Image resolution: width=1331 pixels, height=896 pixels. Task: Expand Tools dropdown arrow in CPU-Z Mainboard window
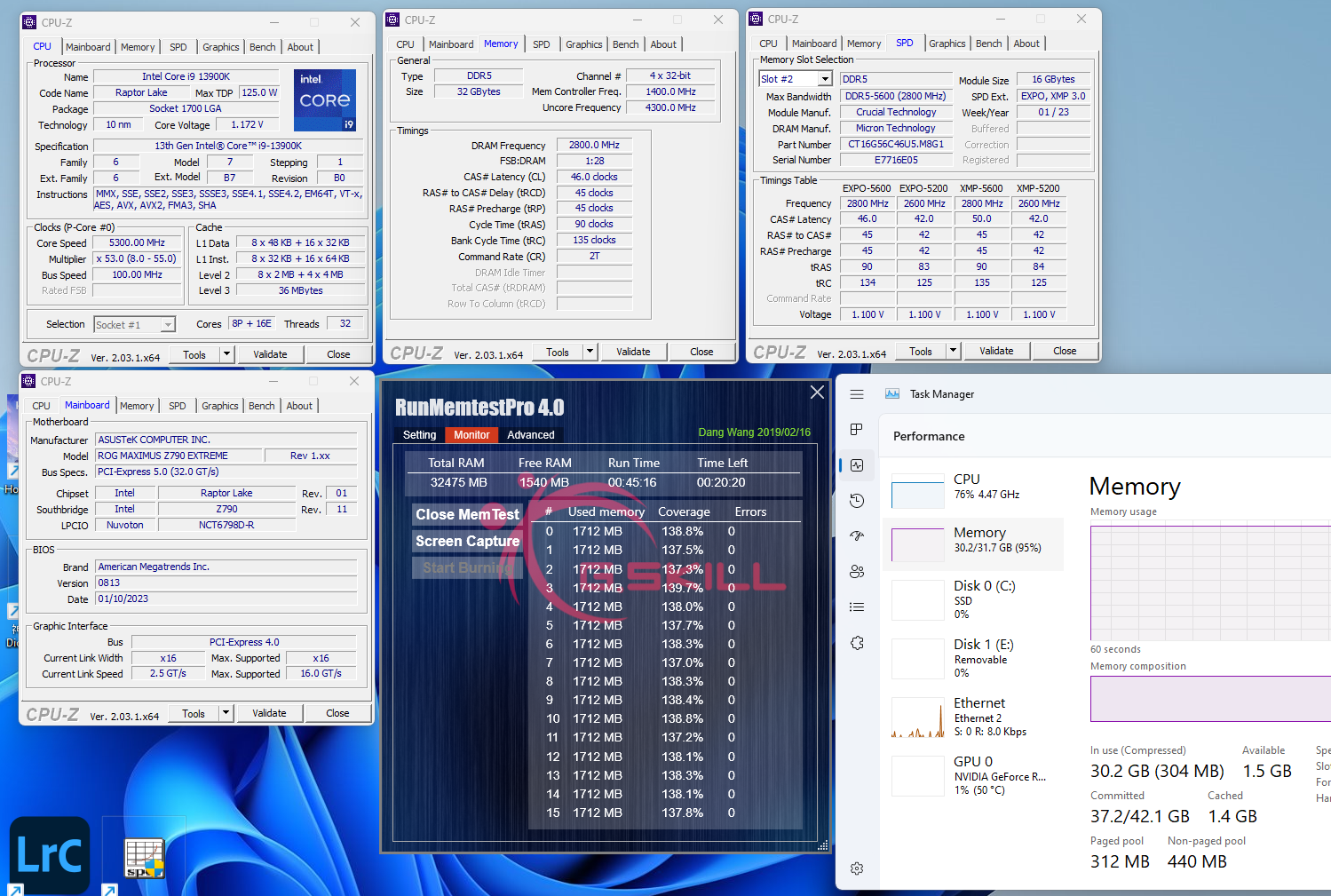point(226,713)
